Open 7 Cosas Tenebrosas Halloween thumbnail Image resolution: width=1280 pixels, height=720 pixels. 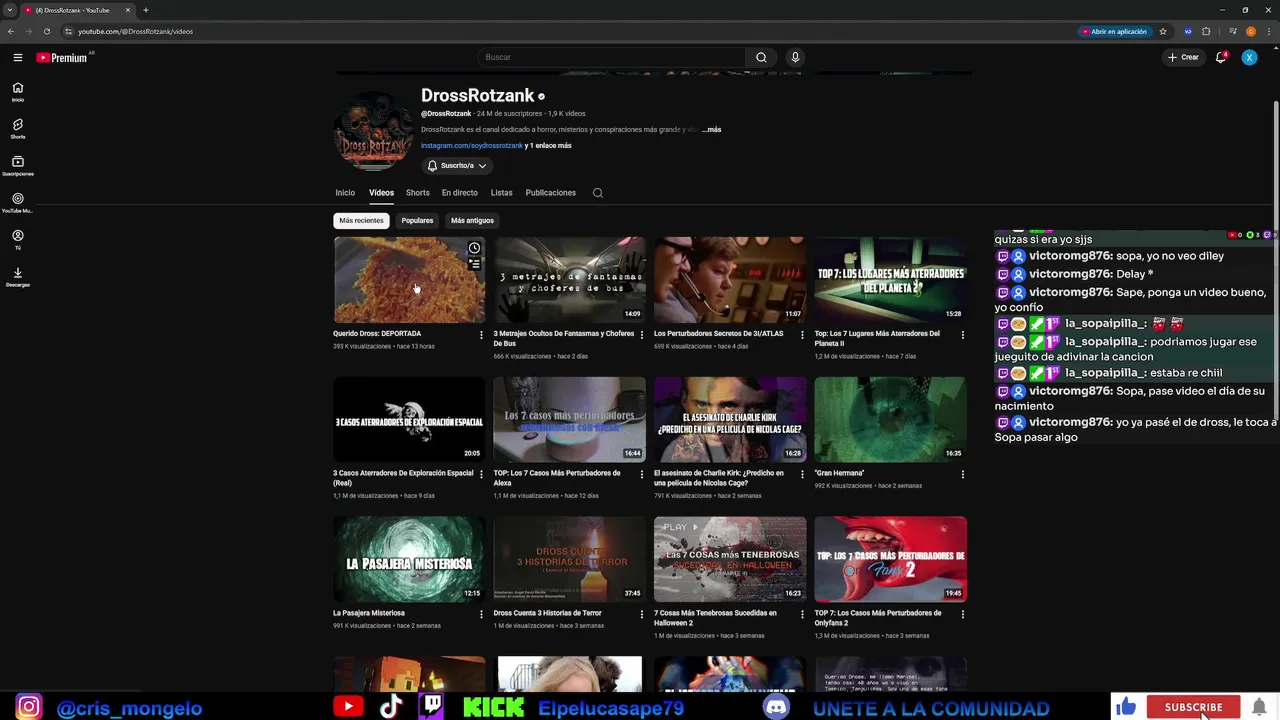click(730, 559)
